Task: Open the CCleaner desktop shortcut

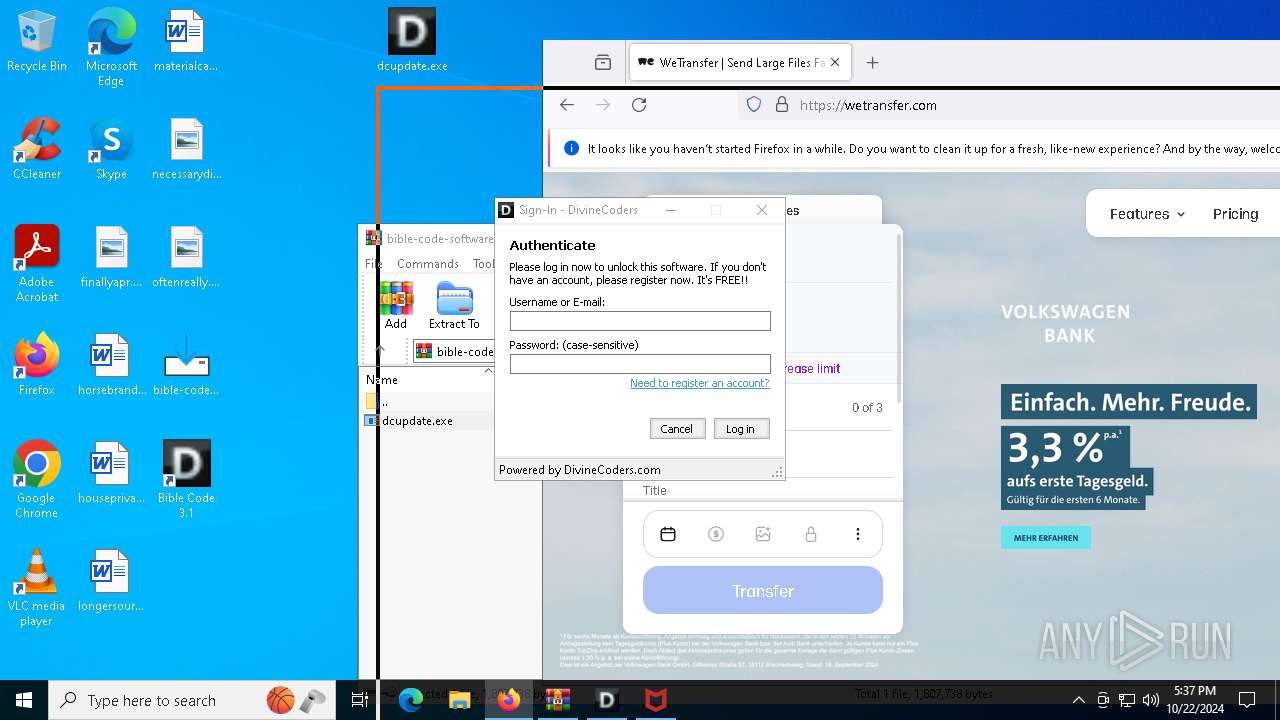Action: tap(37, 149)
